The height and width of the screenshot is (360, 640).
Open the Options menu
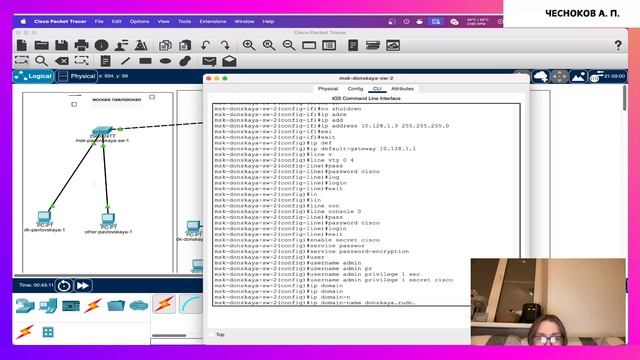coord(139,21)
